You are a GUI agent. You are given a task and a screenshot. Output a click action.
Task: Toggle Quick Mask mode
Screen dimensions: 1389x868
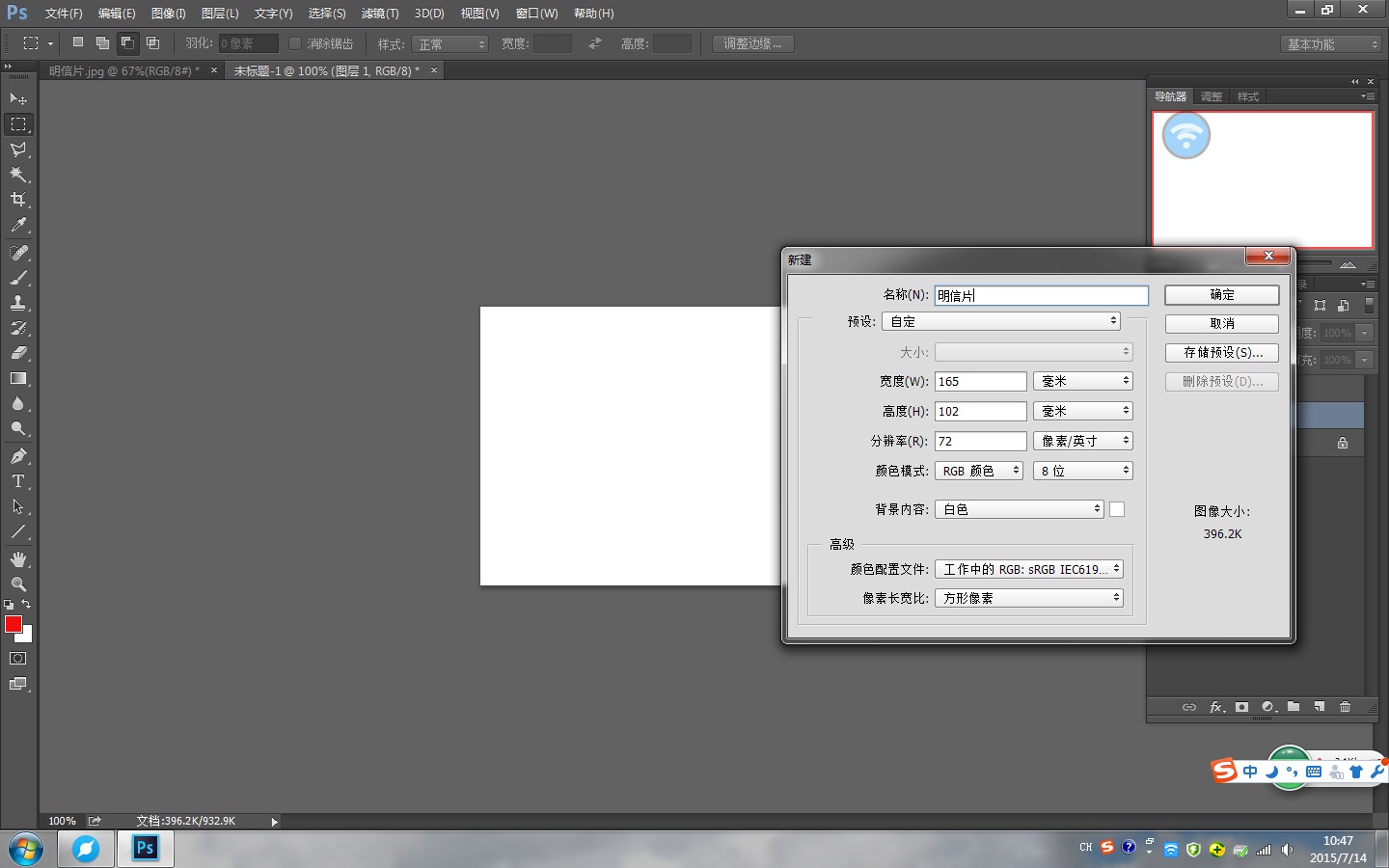pyautogui.click(x=18, y=659)
